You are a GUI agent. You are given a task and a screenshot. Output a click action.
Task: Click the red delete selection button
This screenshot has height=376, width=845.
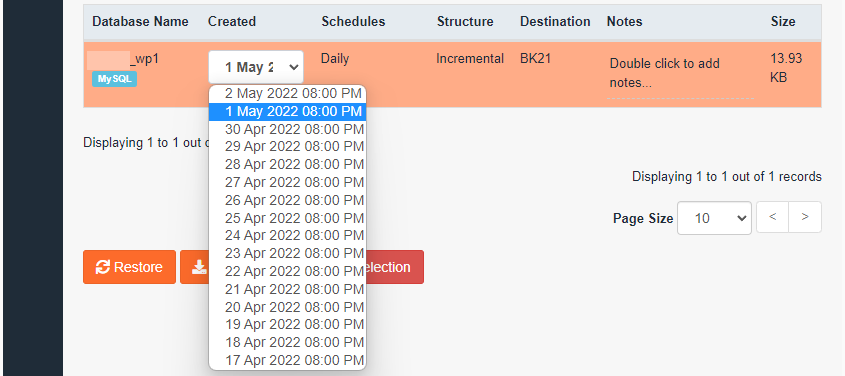[x=394, y=267]
